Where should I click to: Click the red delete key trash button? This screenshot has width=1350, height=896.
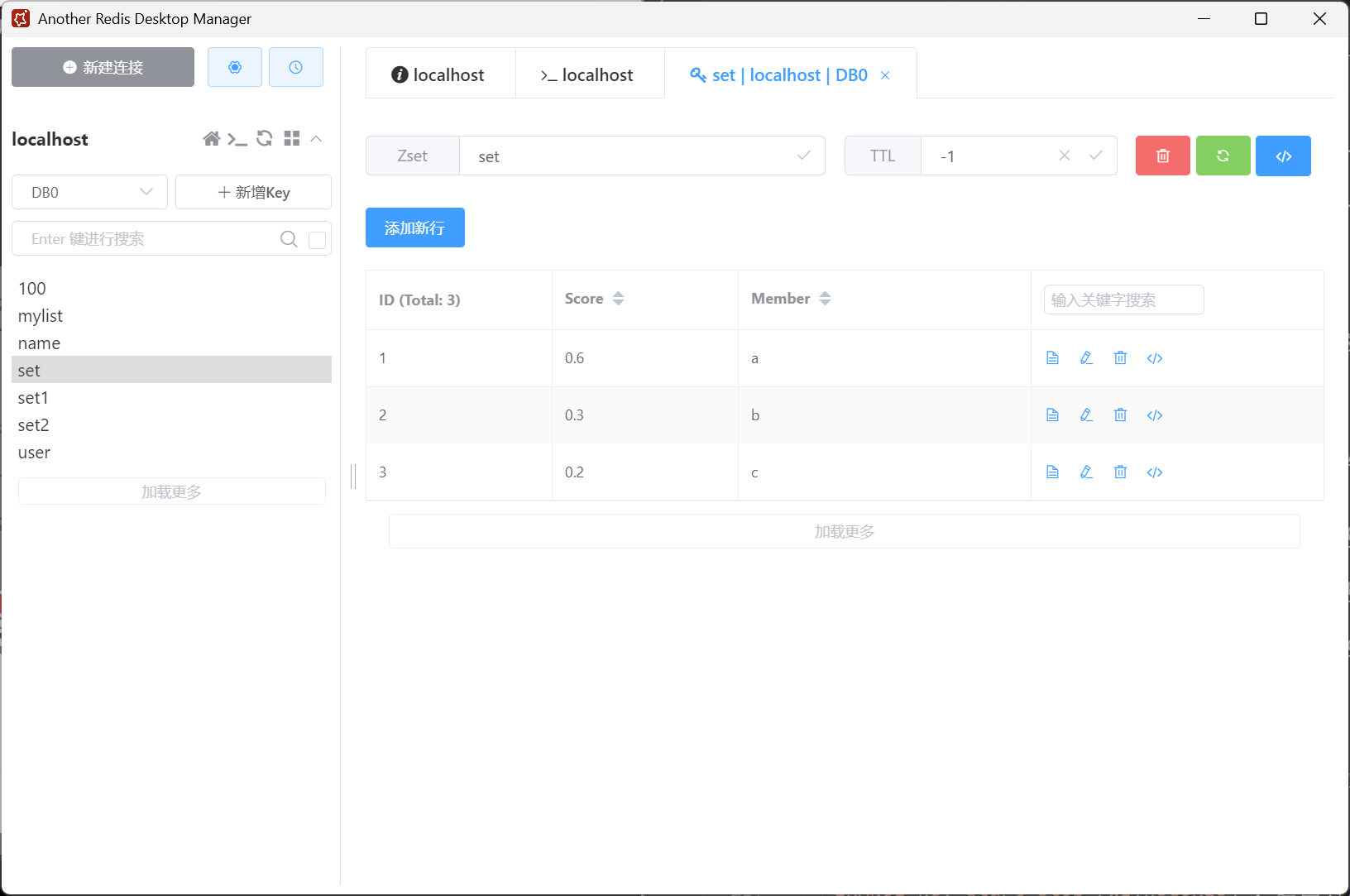click(1162, 156)
